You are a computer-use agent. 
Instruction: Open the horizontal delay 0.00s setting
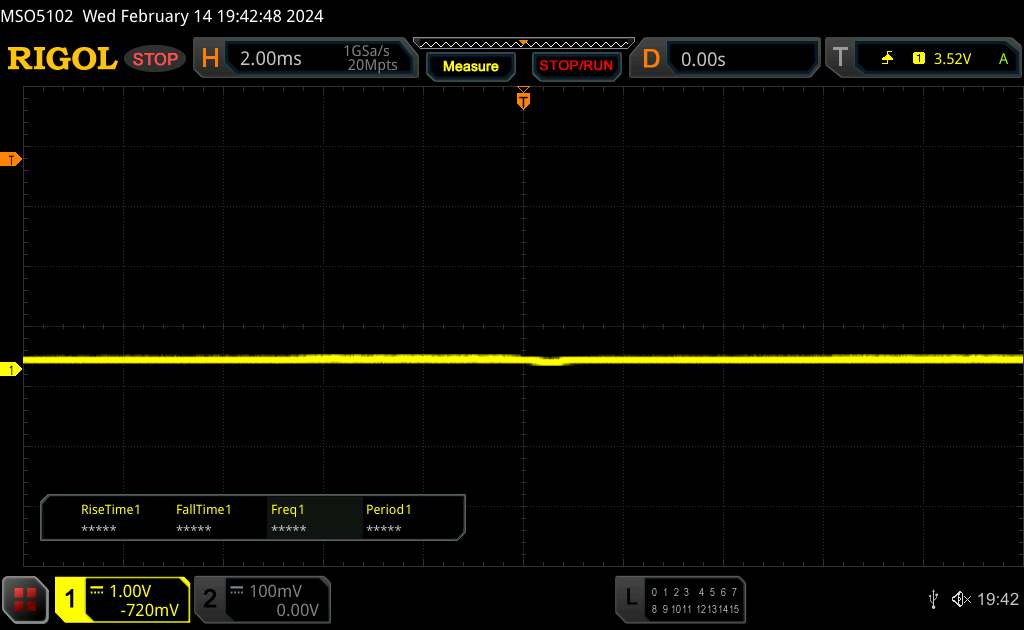[725, 59]
